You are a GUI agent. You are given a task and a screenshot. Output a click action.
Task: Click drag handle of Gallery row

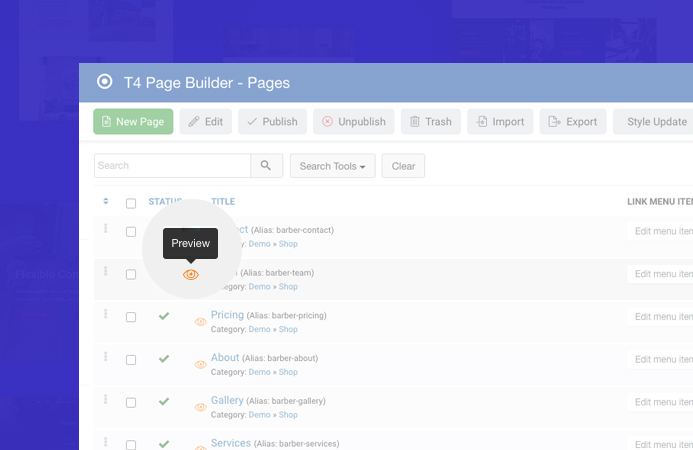click(x=106, y=399)
